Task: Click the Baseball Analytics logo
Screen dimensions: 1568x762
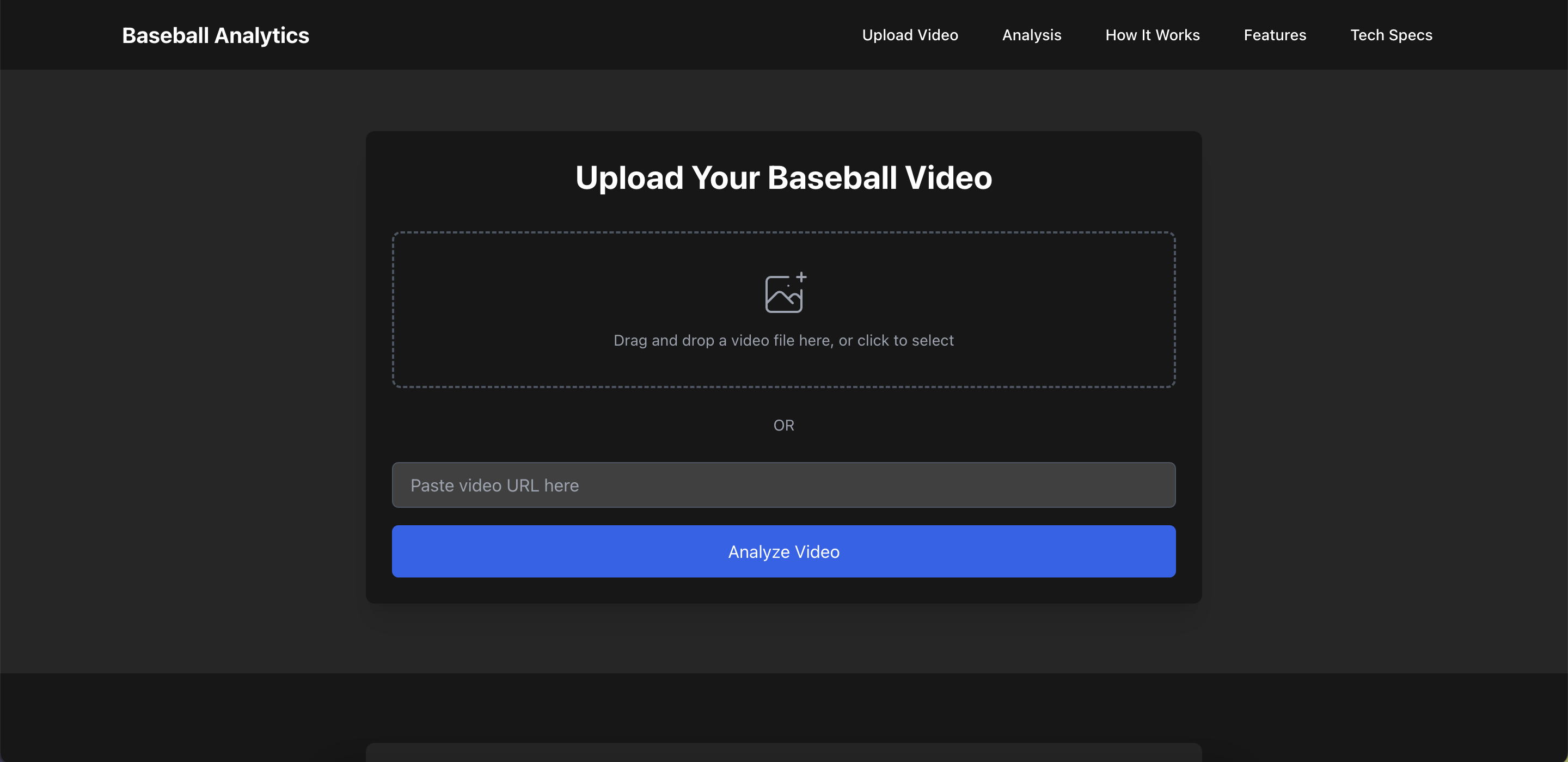Action: [216, 35]
